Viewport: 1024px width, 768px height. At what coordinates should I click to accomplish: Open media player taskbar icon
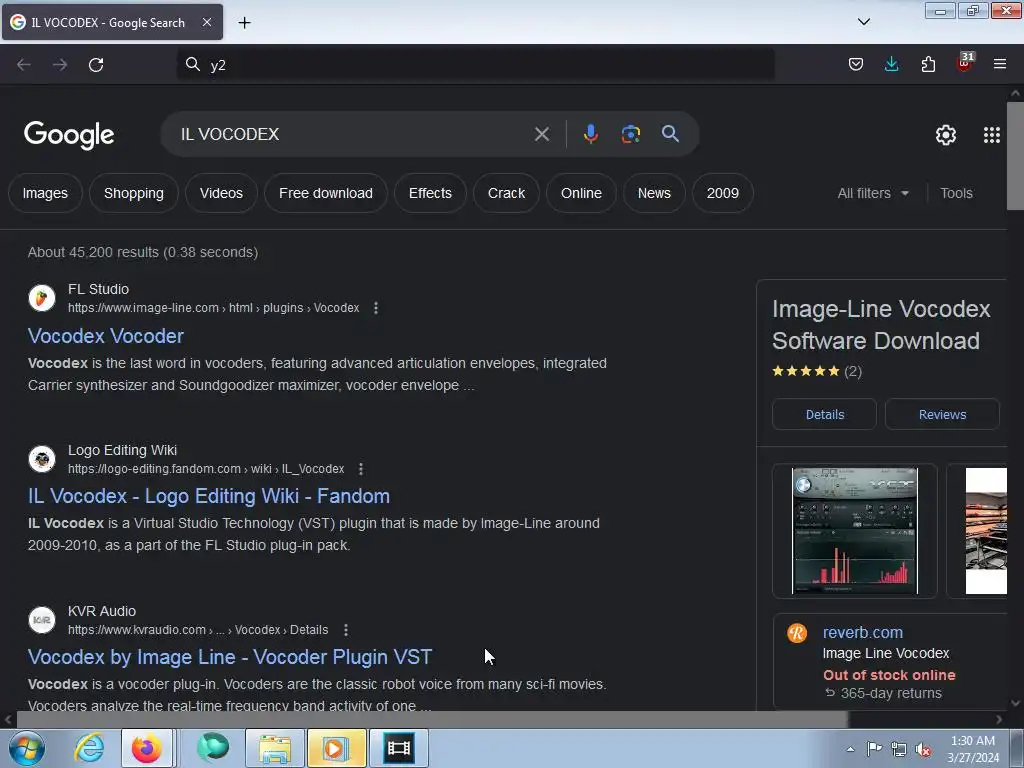pyautogui.click(x=336, y=748)
